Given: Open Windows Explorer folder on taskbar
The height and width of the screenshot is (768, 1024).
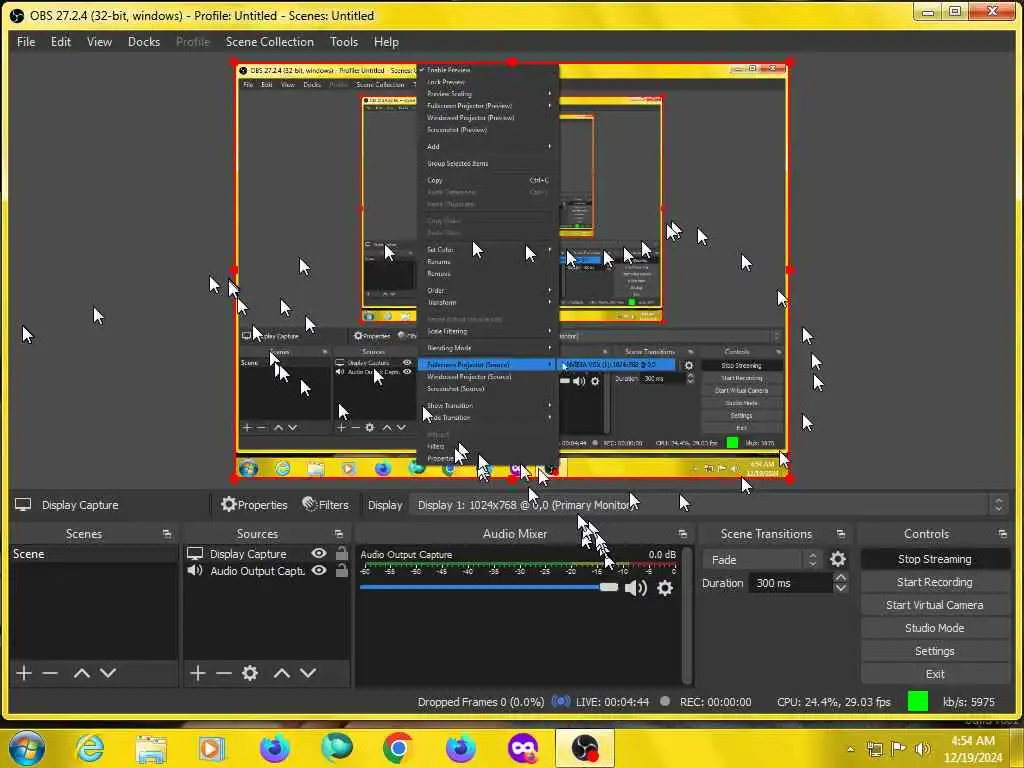Looking at the screenshot, I should coord(151,748).
